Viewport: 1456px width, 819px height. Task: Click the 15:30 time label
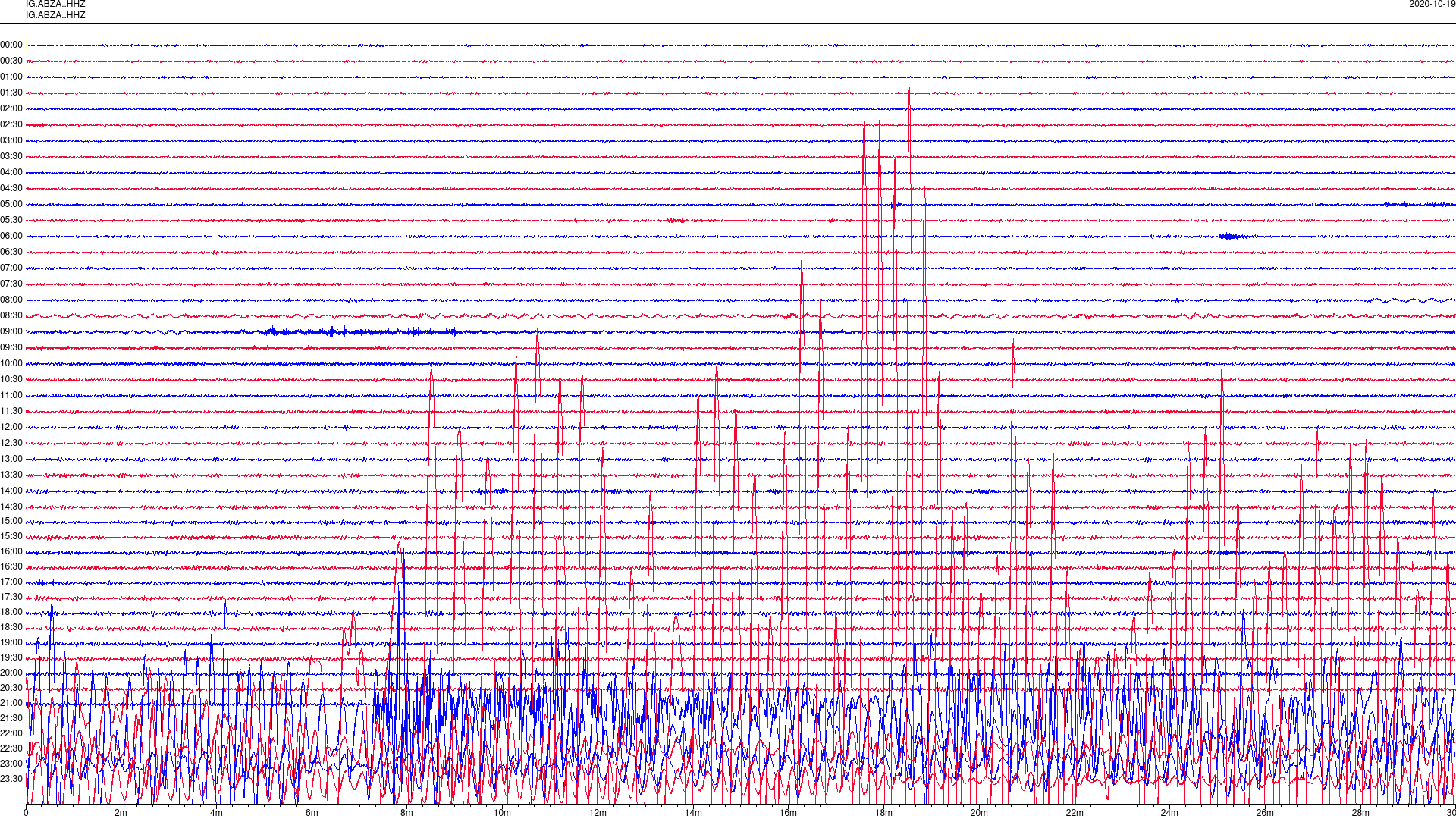(x=11, y=537)
